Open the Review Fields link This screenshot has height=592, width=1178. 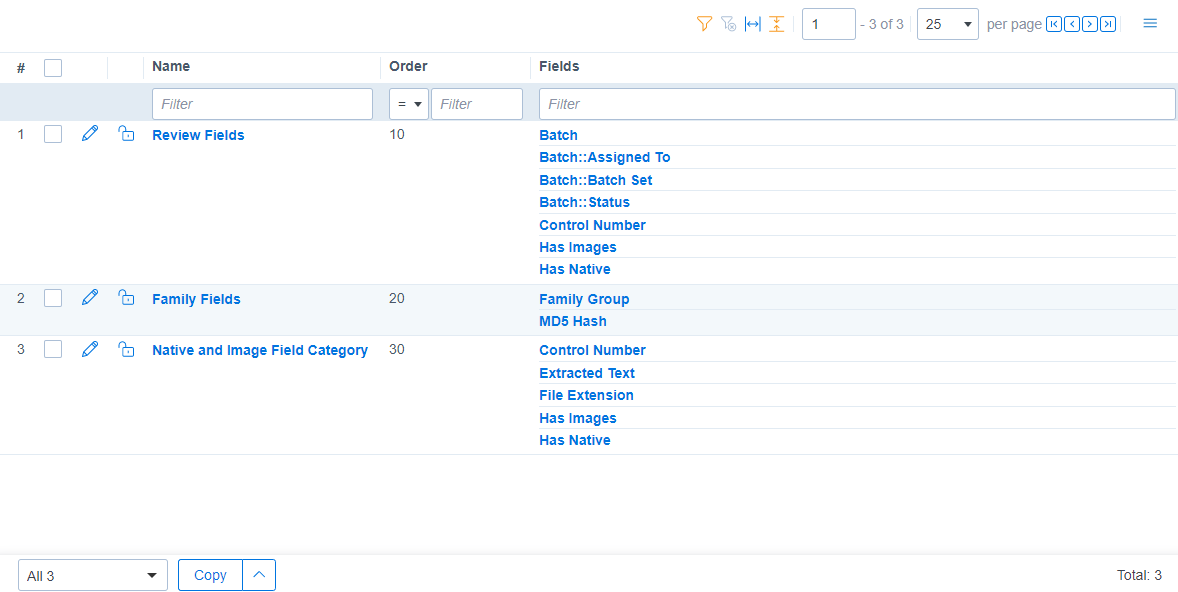pyautogui.click(x=198, y=135)
